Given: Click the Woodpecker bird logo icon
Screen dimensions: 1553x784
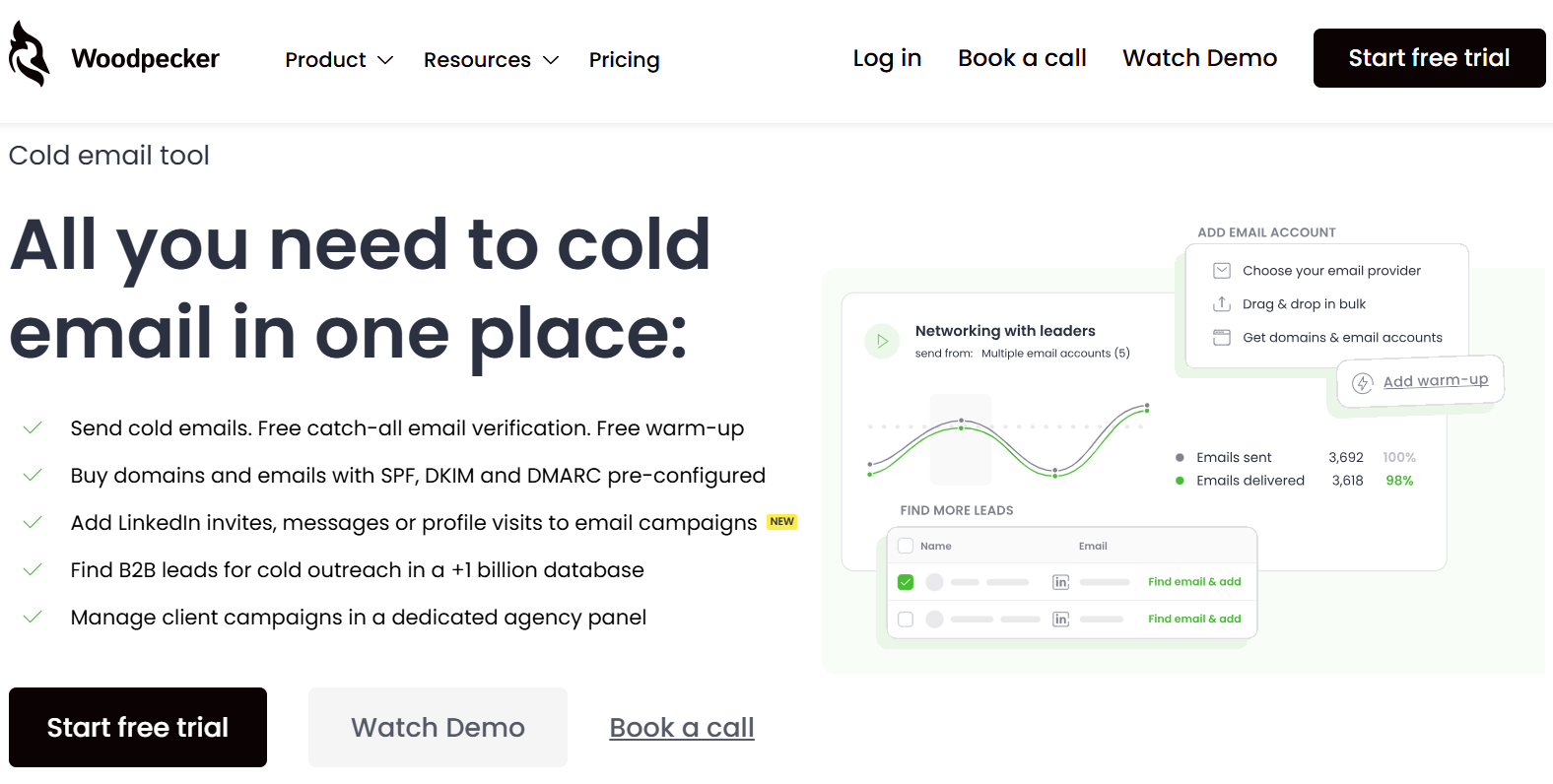Looking at the screenshot, I should pos(29,54).
